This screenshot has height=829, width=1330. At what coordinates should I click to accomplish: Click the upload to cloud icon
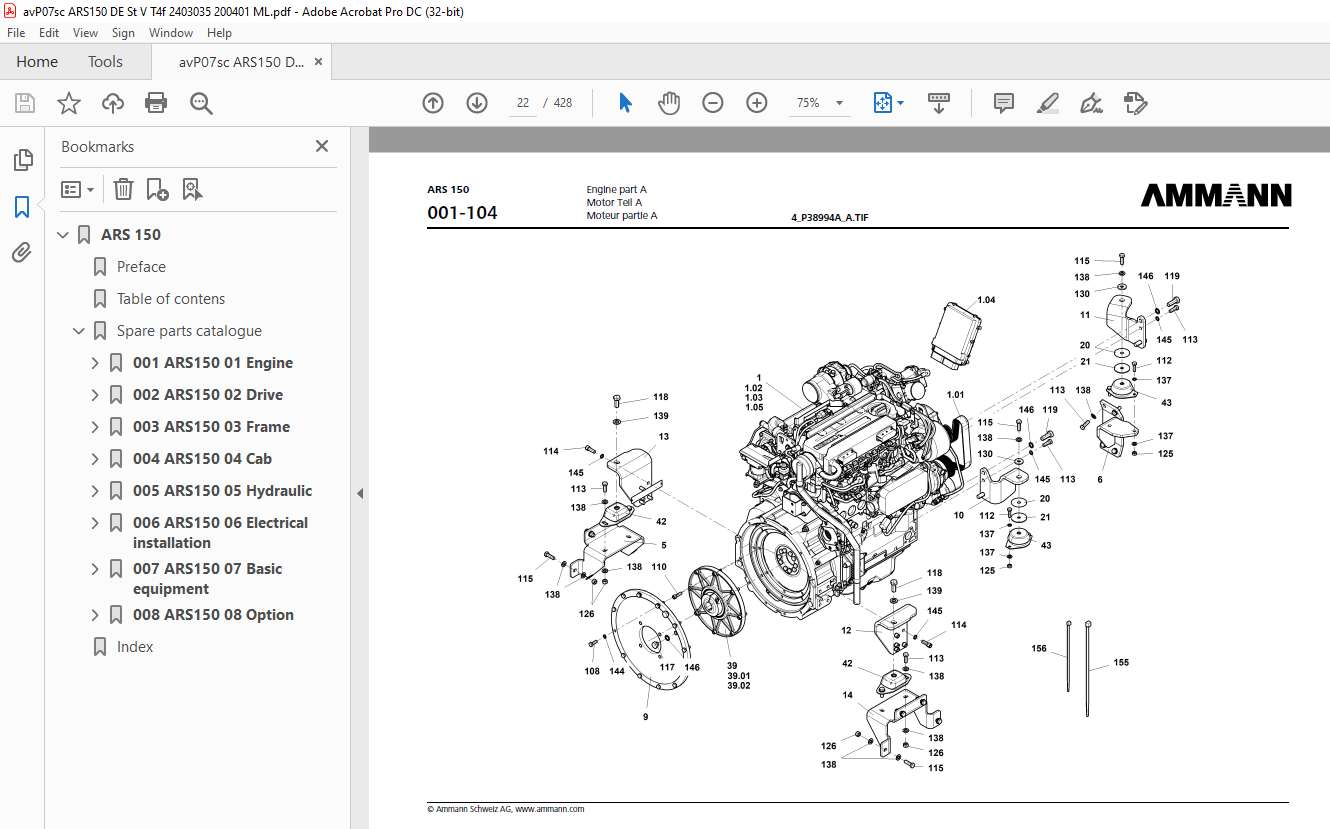(113, 103)
